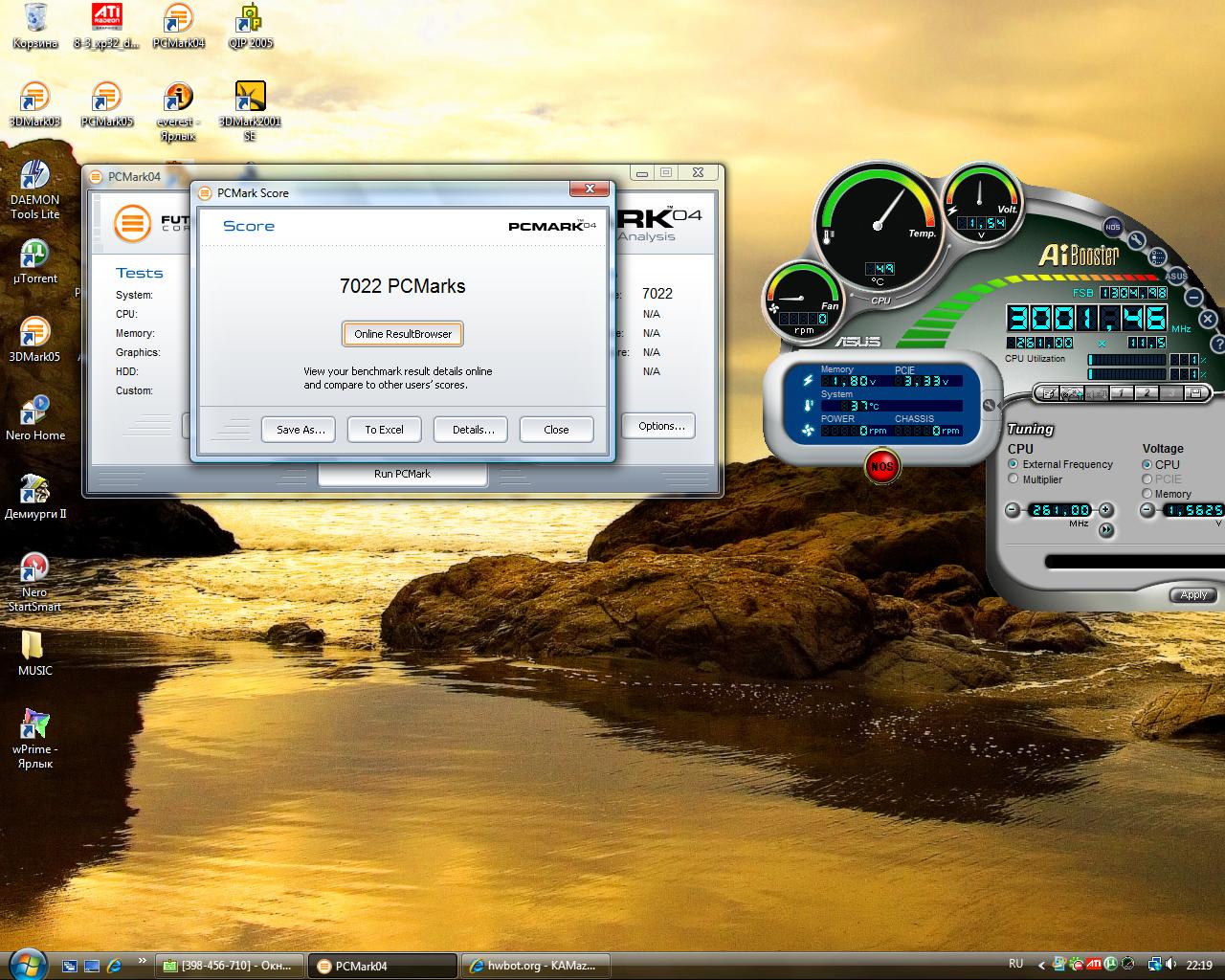Click the 261,00 MHz frequency value field

[1060, 510]
